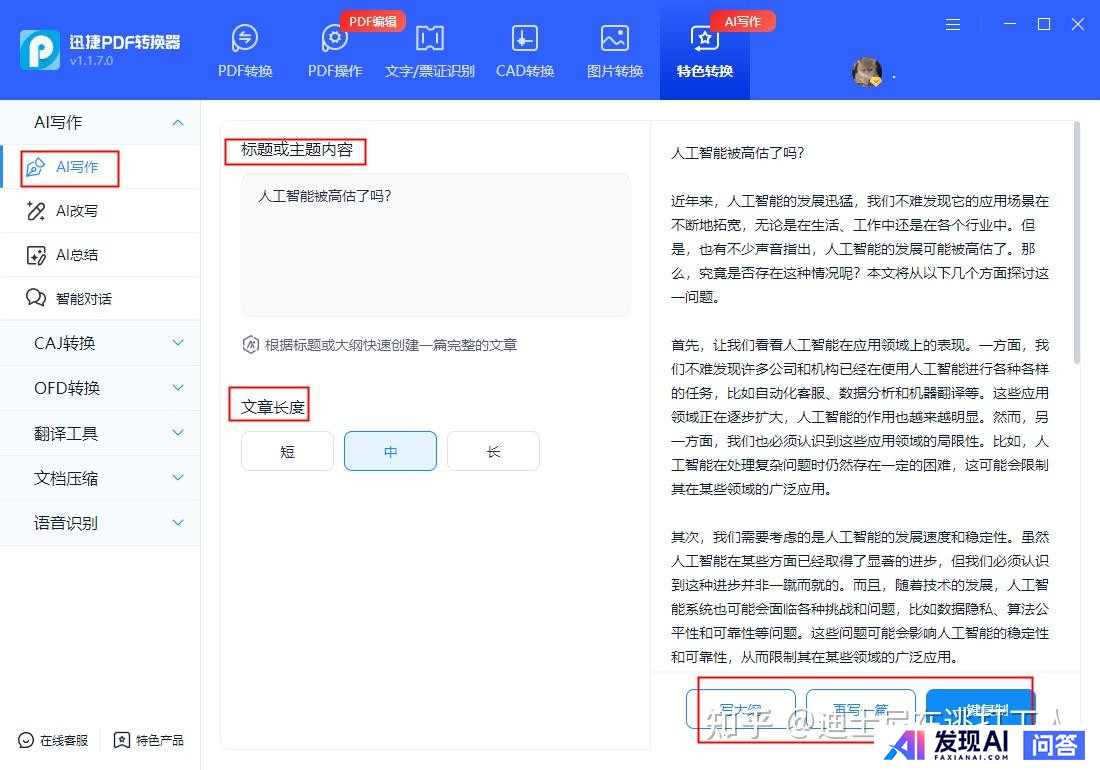Select the 文字/票证识别 icon
This screenshot has height=770, width=1100.
click(x=430, y=51)
